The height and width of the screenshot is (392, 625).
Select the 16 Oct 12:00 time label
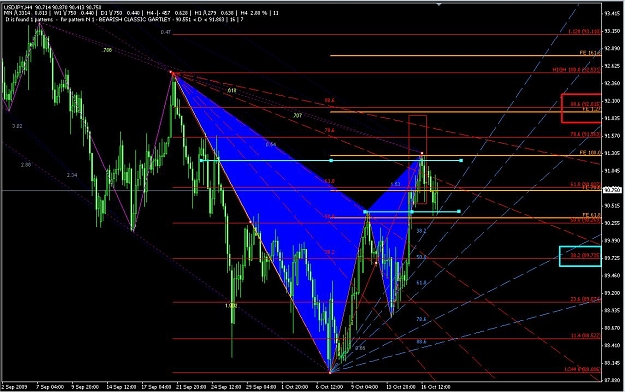(436, 387)
